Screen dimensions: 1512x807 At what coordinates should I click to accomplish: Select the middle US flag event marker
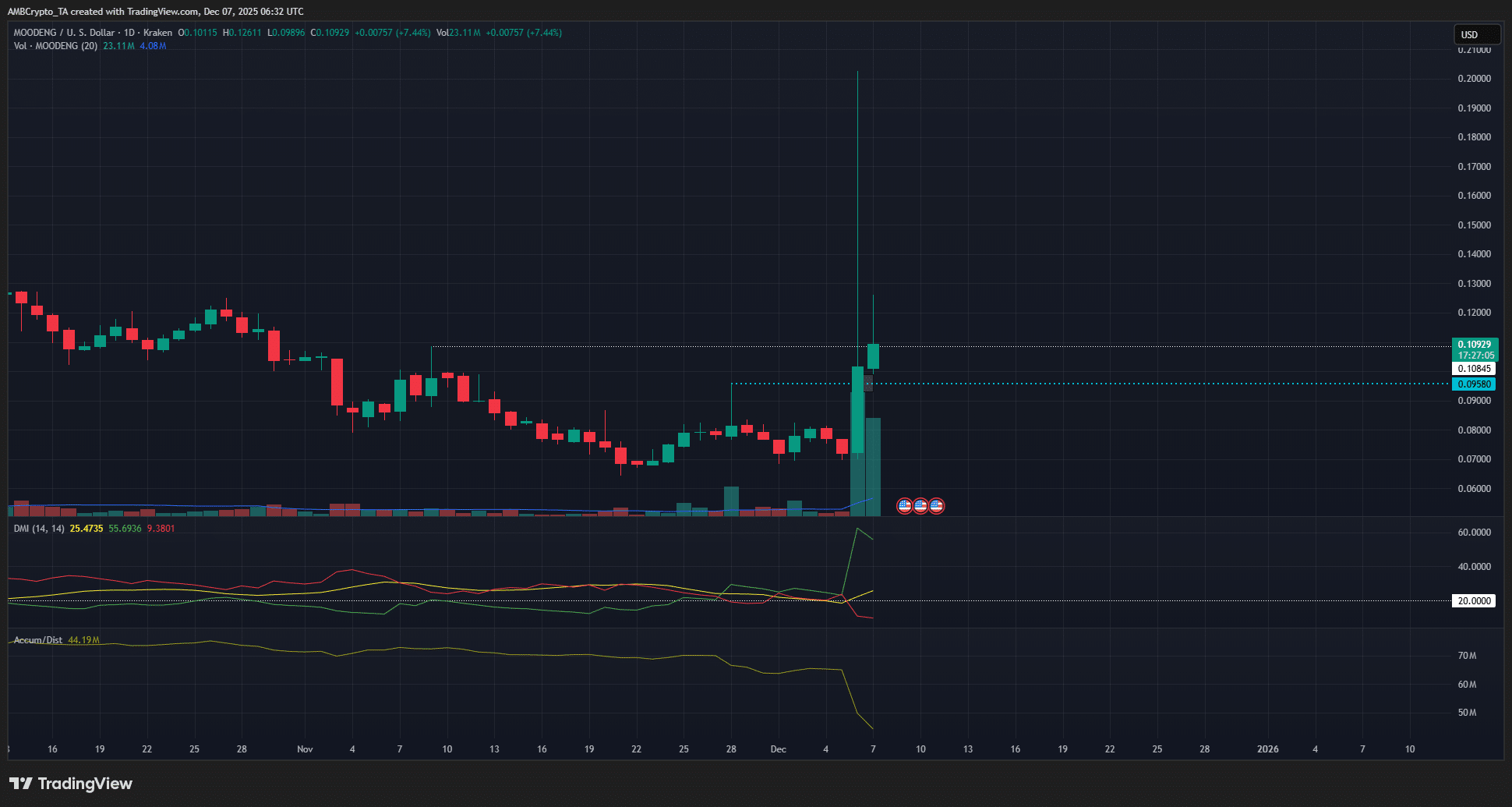point(920,505)
